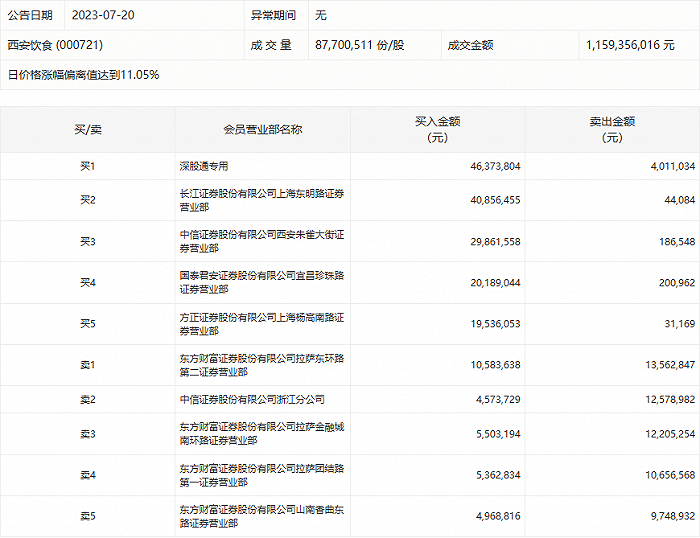700x538 pixels.
Task: Click sell amount 12,205,254
Action: [670, 434]
